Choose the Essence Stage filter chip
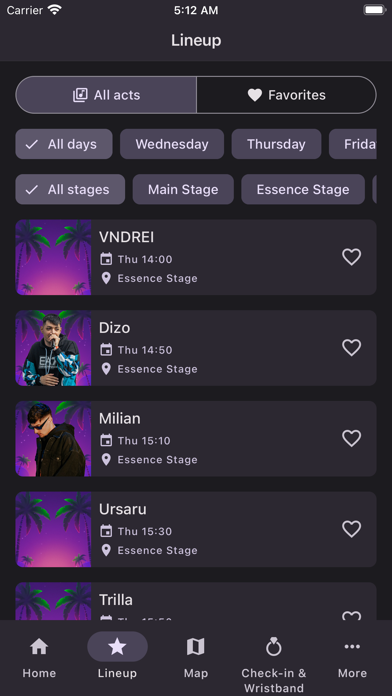This screenshot has height=696, width=392. click(303, 190)
